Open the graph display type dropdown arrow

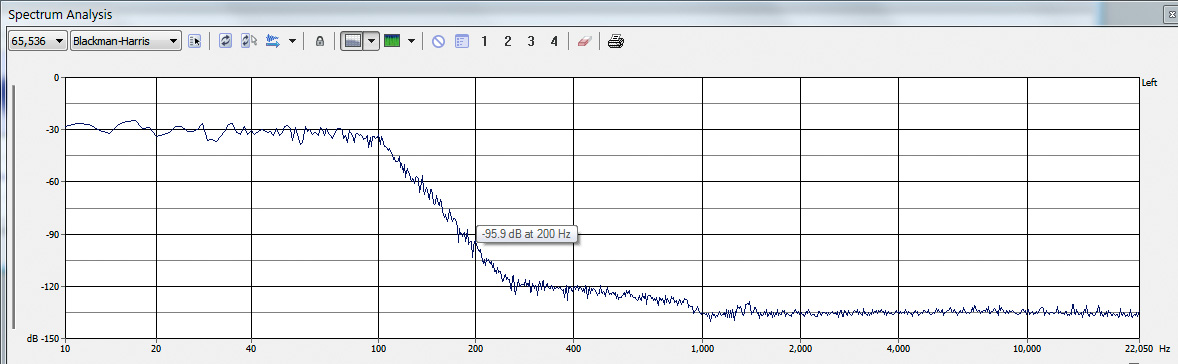[x=370, y=41]
